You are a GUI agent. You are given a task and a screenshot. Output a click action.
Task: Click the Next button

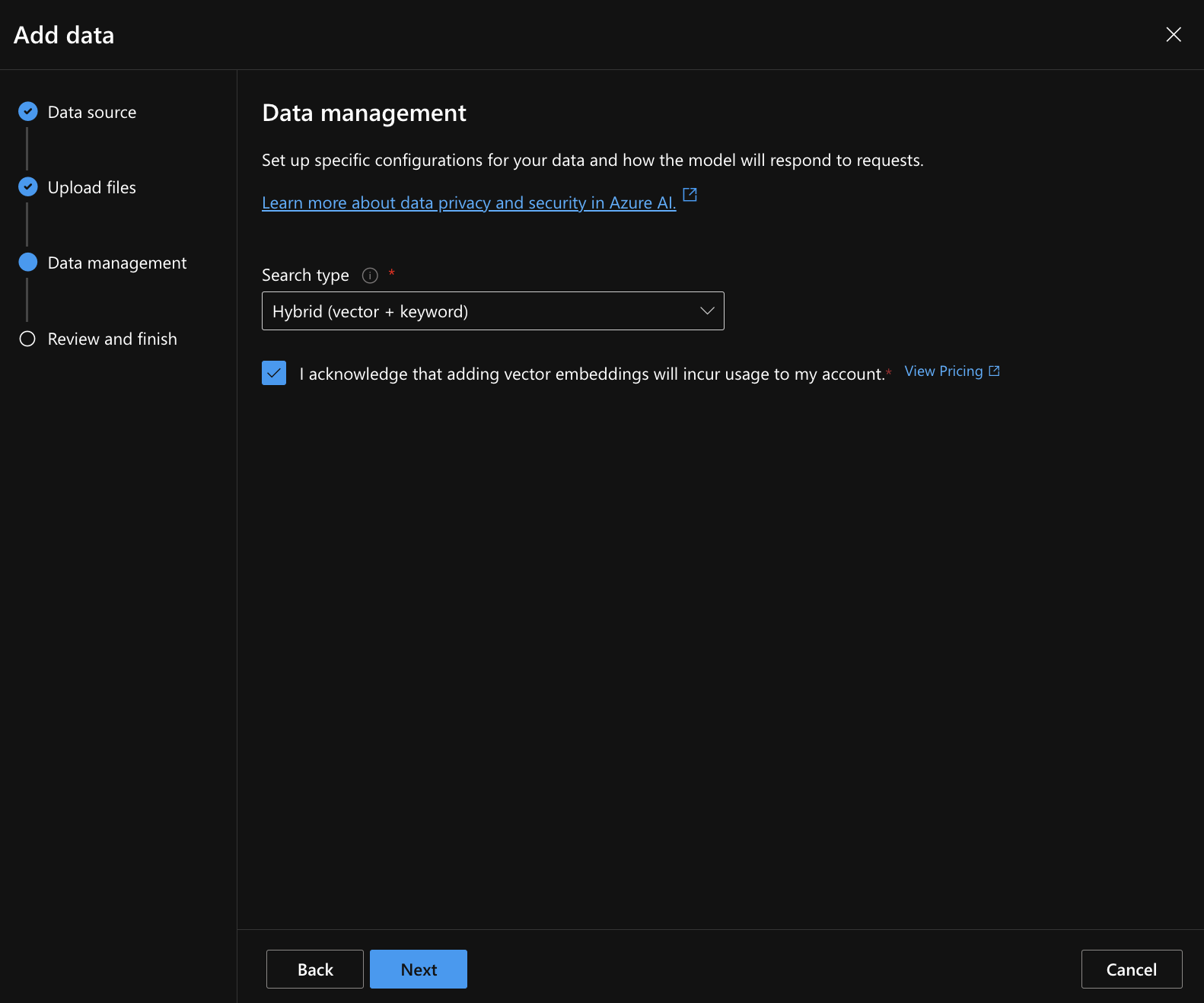point(419,969)
